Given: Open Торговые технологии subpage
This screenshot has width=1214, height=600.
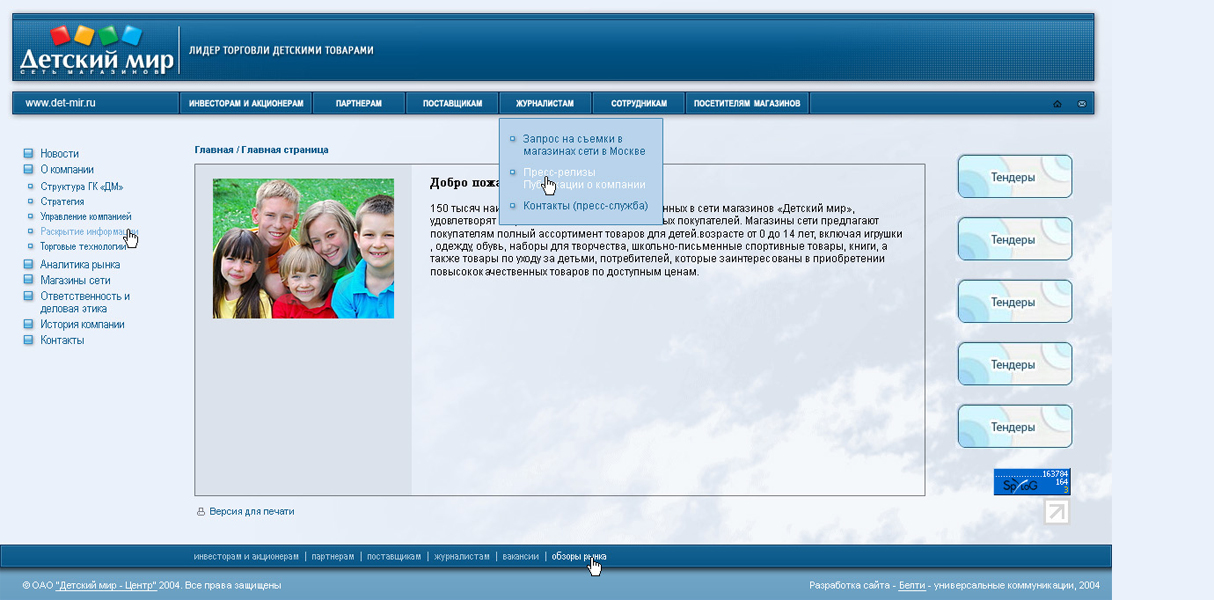Looking at the screenshot, I should pyautogui.click(x=84, y=246).
